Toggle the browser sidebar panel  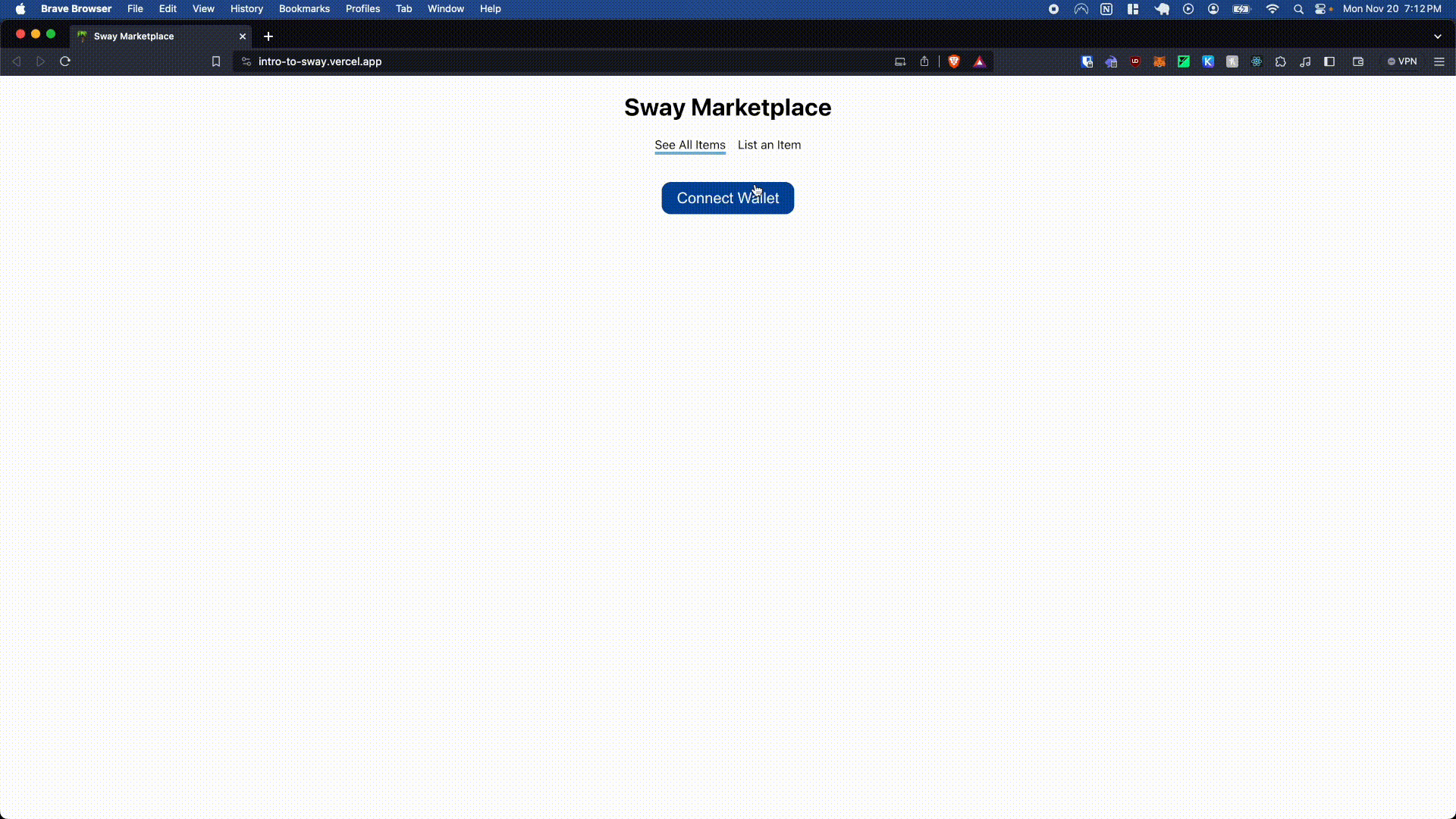click(1329, 61)
